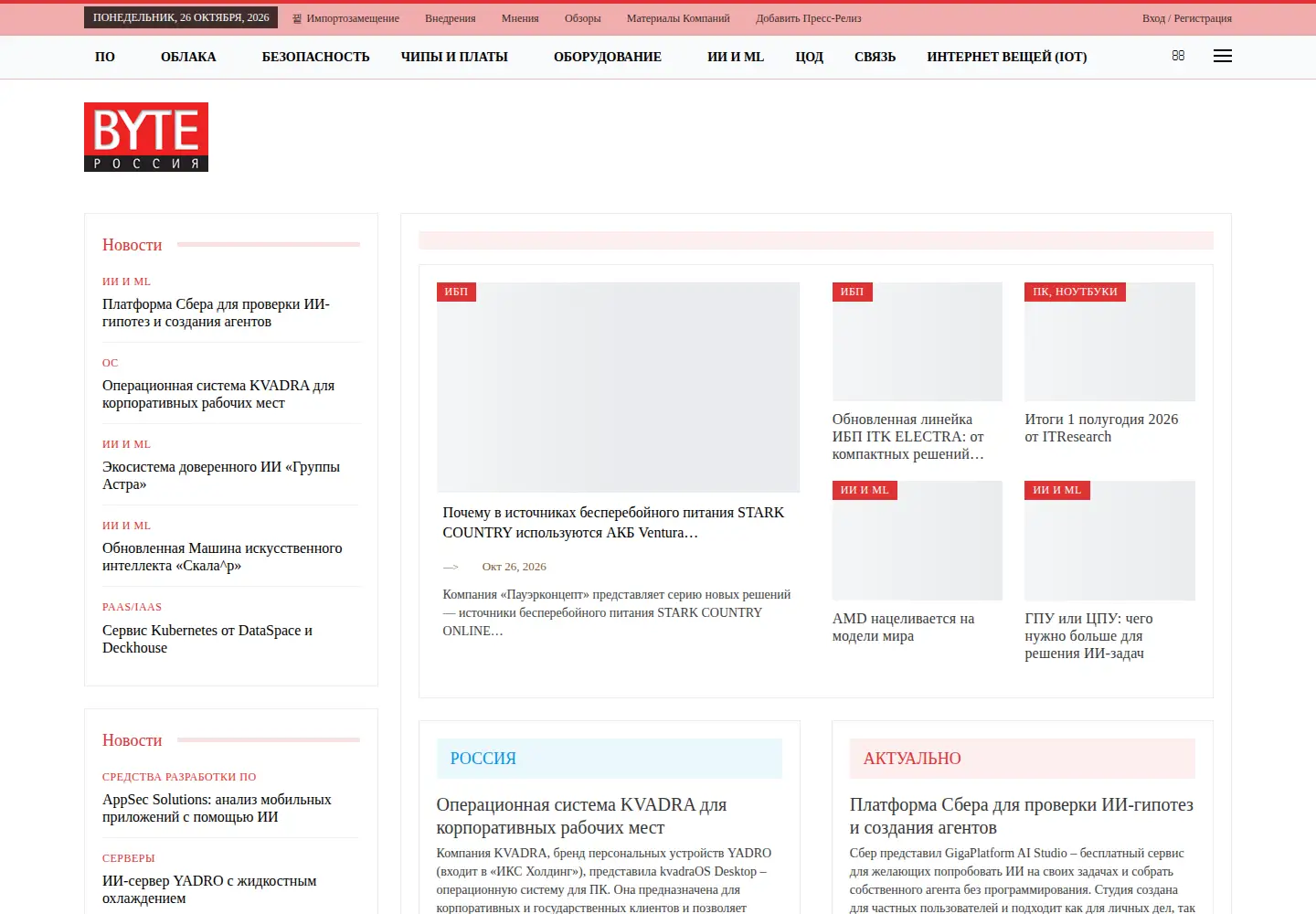Open ЧИПЫ И ПЛАТЫ menu
The image size is (1316, 914).
[x=454, y=57]
